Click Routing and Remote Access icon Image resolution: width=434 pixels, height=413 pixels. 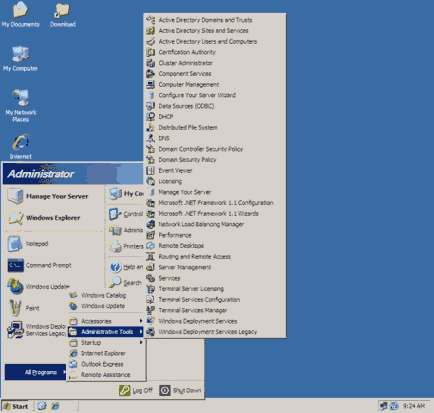click(151, 257)
